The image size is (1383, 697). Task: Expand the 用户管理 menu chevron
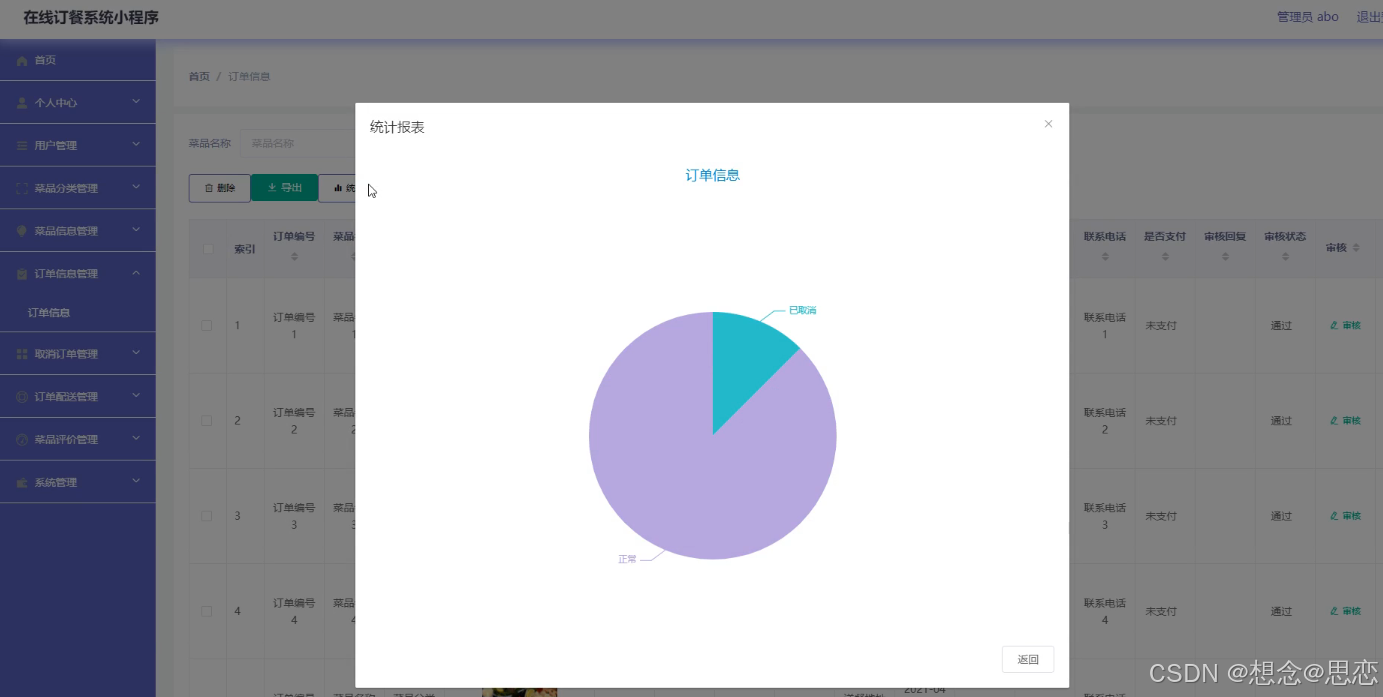pyautogui.click(x=136, y=145)
